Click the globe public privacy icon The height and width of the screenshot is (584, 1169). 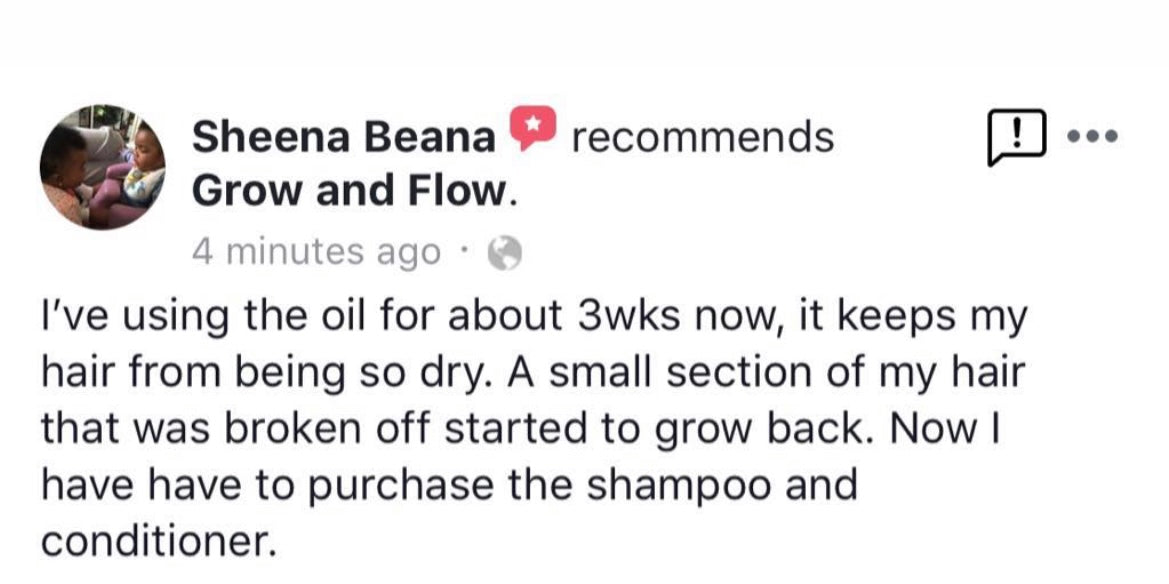click(x=505, y=255)
